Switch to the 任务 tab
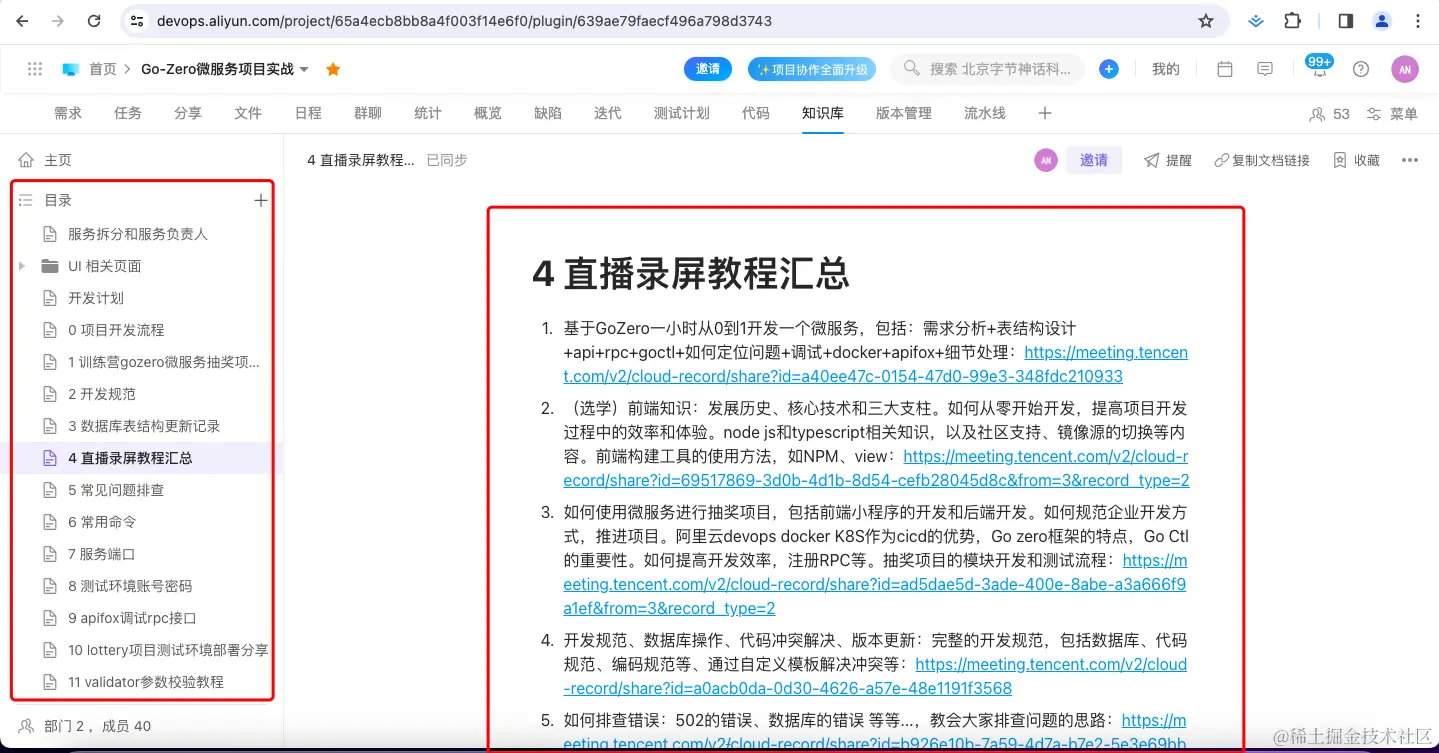 pos(128,113)
